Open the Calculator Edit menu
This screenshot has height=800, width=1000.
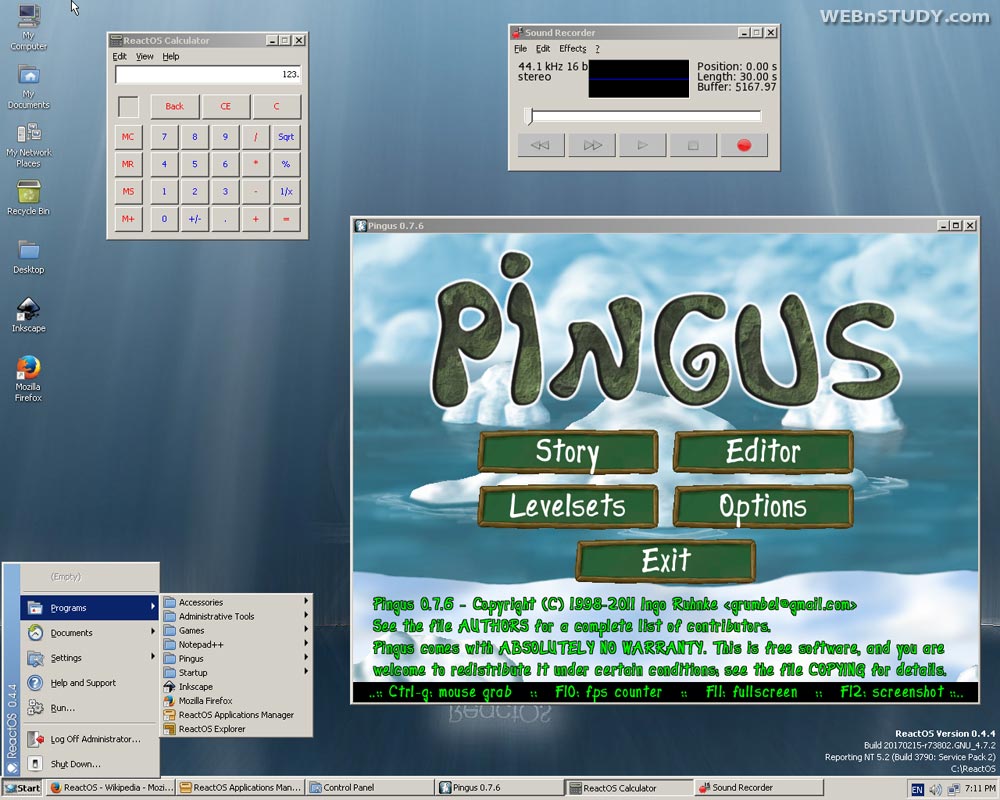coord(119,56)
